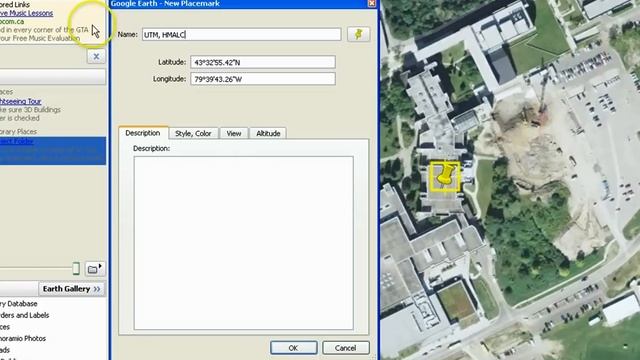
Task: Open the Sightseeing Tour link
Action: (x=21, y=101)
